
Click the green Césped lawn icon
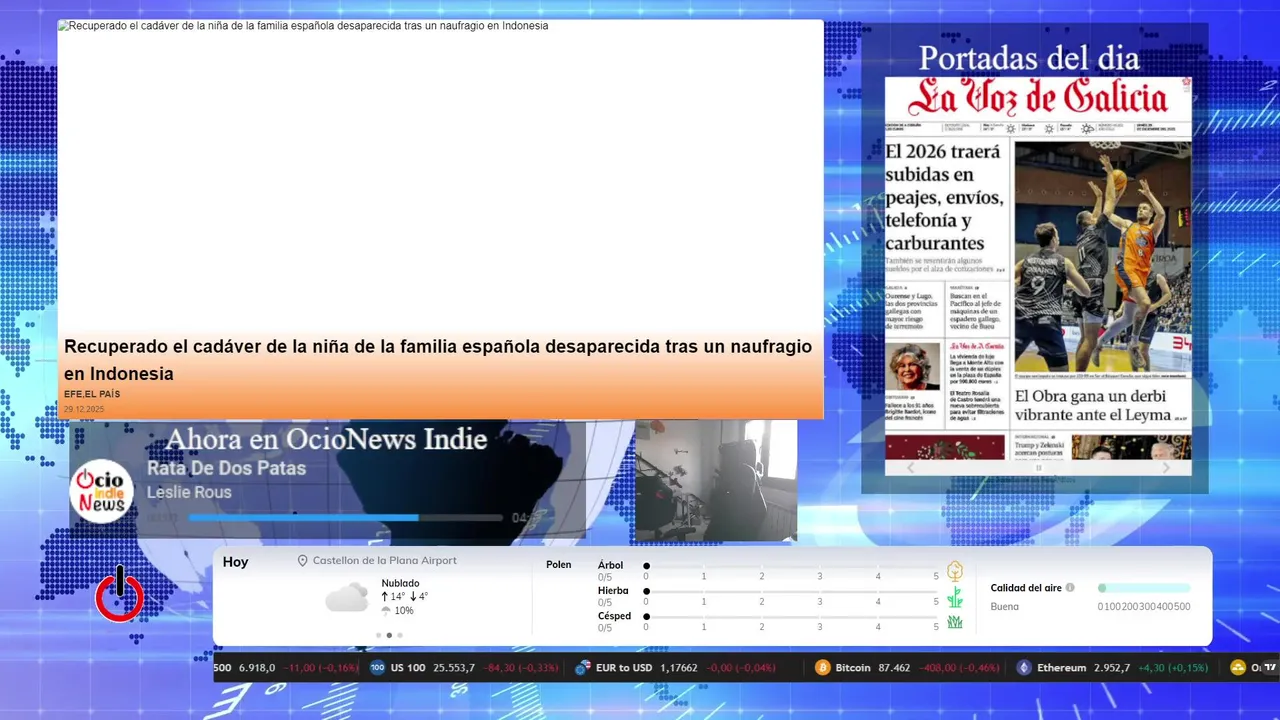[955, 622]
